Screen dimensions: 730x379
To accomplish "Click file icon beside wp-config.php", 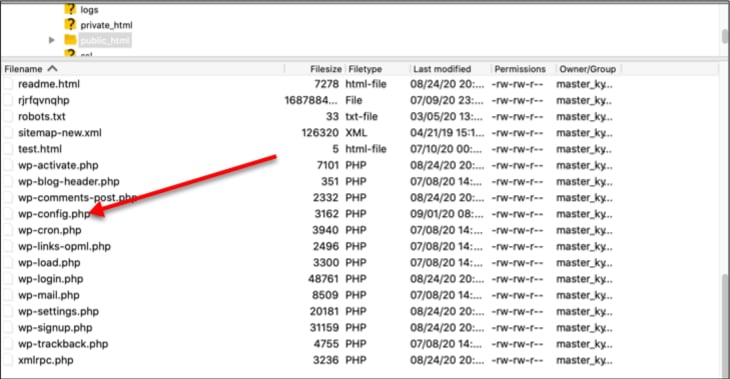I will coord(8,214).
